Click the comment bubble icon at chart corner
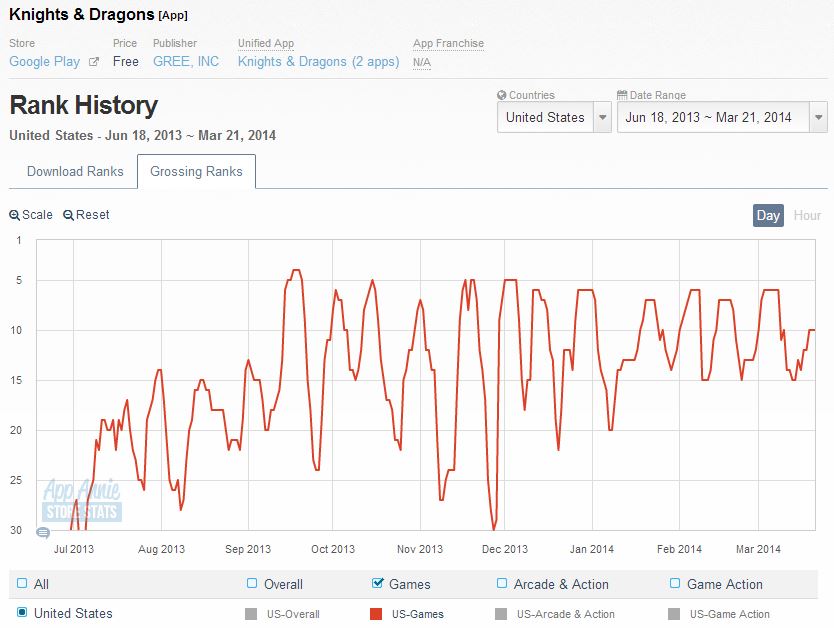834x628 pixels. pos(43,532)
